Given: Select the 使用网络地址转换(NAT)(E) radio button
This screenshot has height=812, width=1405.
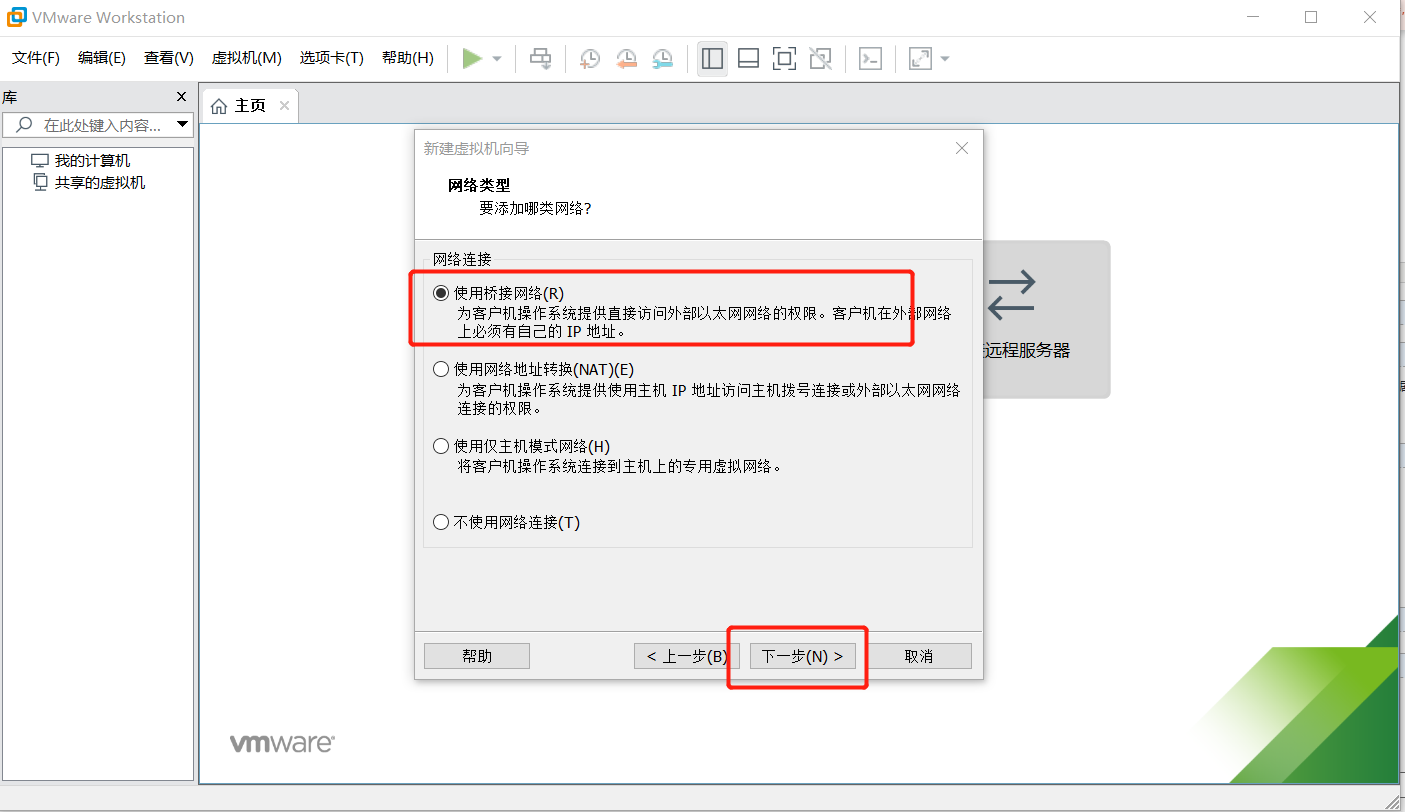Looking at the screenshot, I should click(x=441, y=369).
